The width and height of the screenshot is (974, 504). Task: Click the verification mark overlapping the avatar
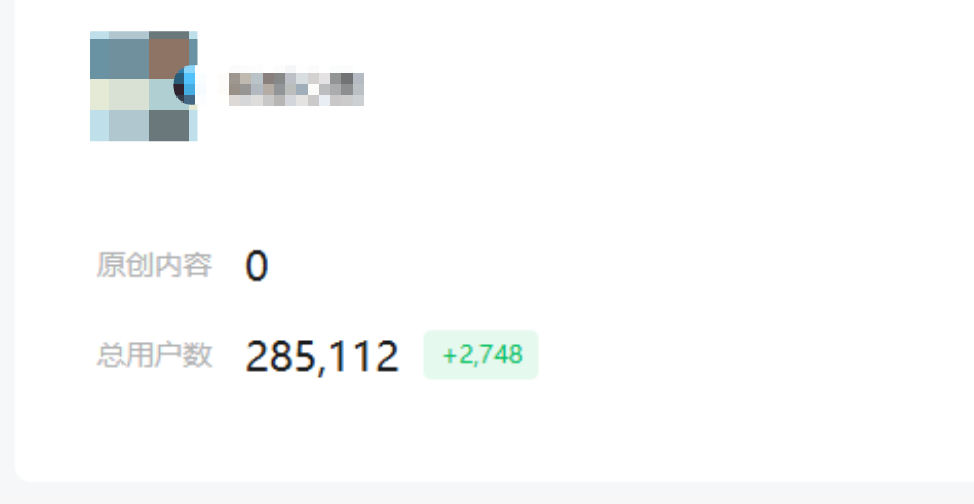(185, 85)
